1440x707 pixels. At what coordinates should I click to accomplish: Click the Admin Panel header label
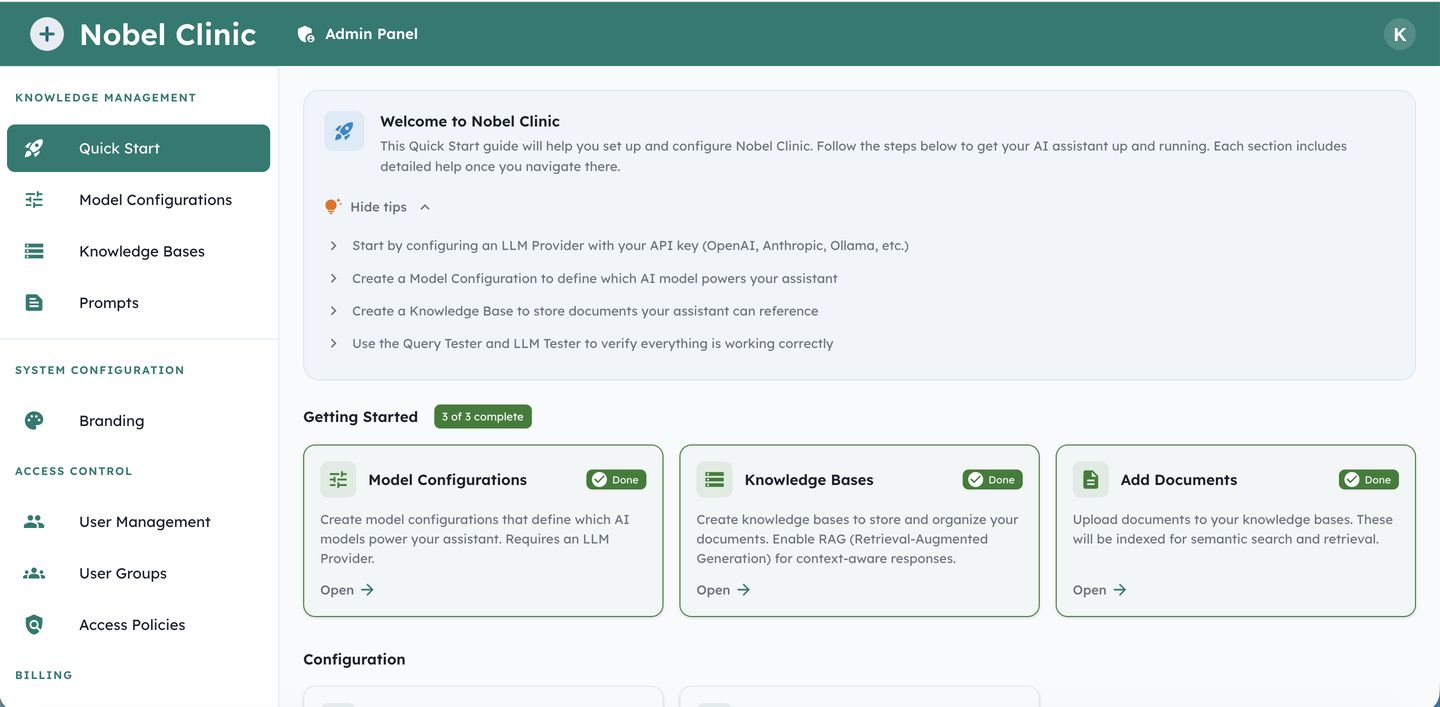371,34
